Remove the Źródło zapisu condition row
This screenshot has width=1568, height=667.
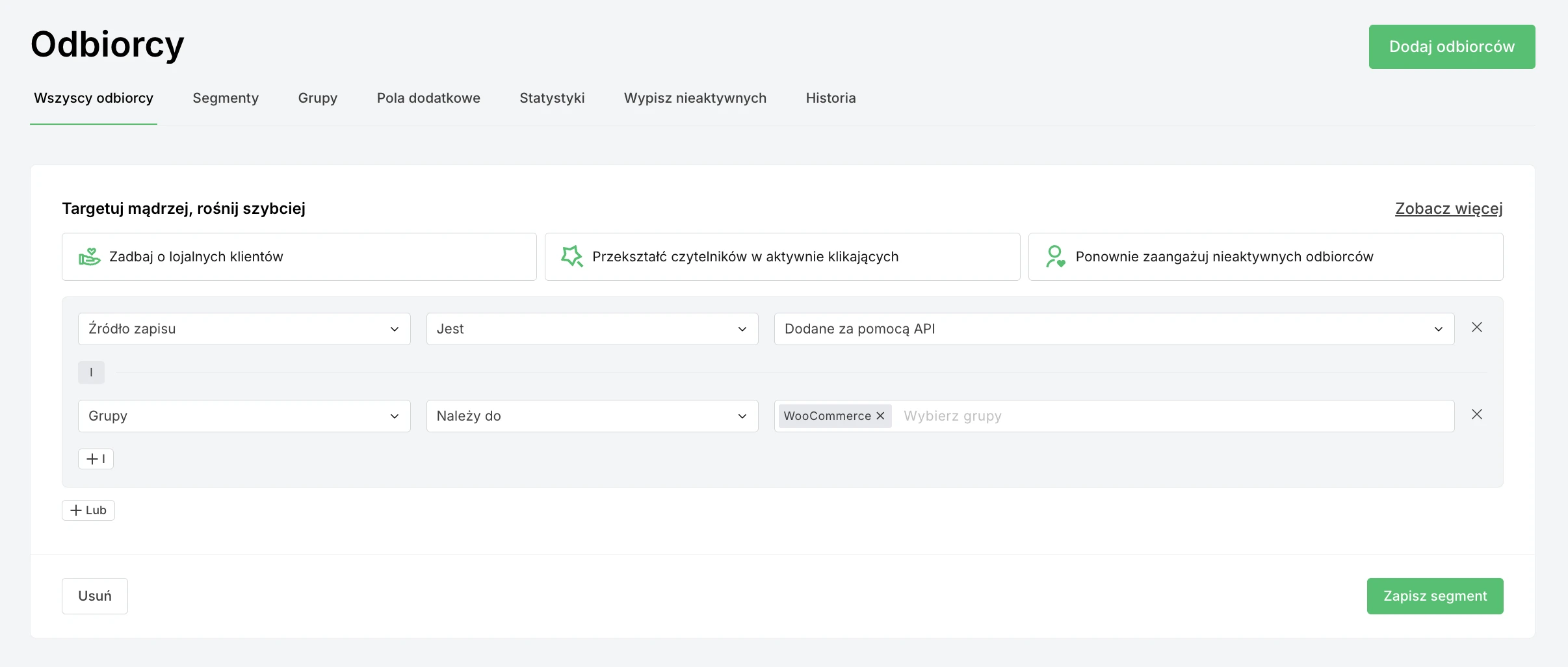(1476, 328)
